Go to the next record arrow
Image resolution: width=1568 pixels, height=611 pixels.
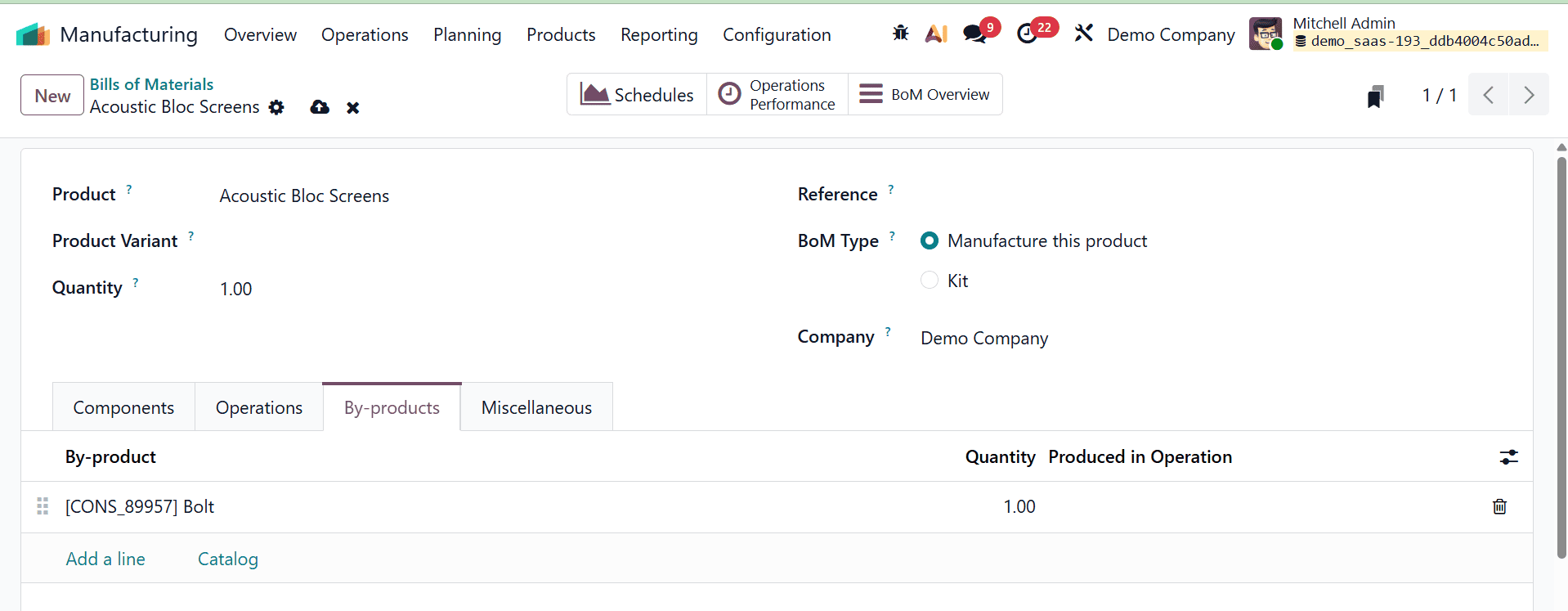(1529, 94)
